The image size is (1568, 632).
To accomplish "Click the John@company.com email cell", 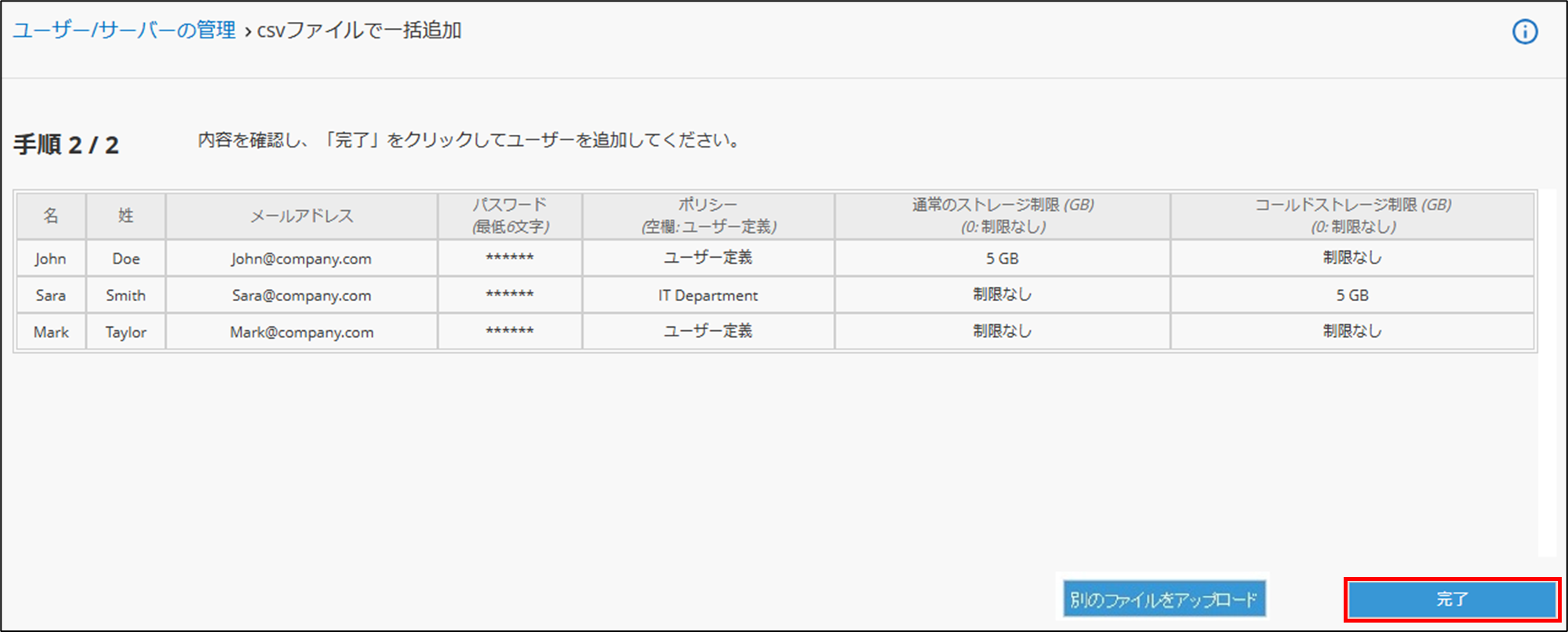I will pyautogui.click(x=302, y=258).
